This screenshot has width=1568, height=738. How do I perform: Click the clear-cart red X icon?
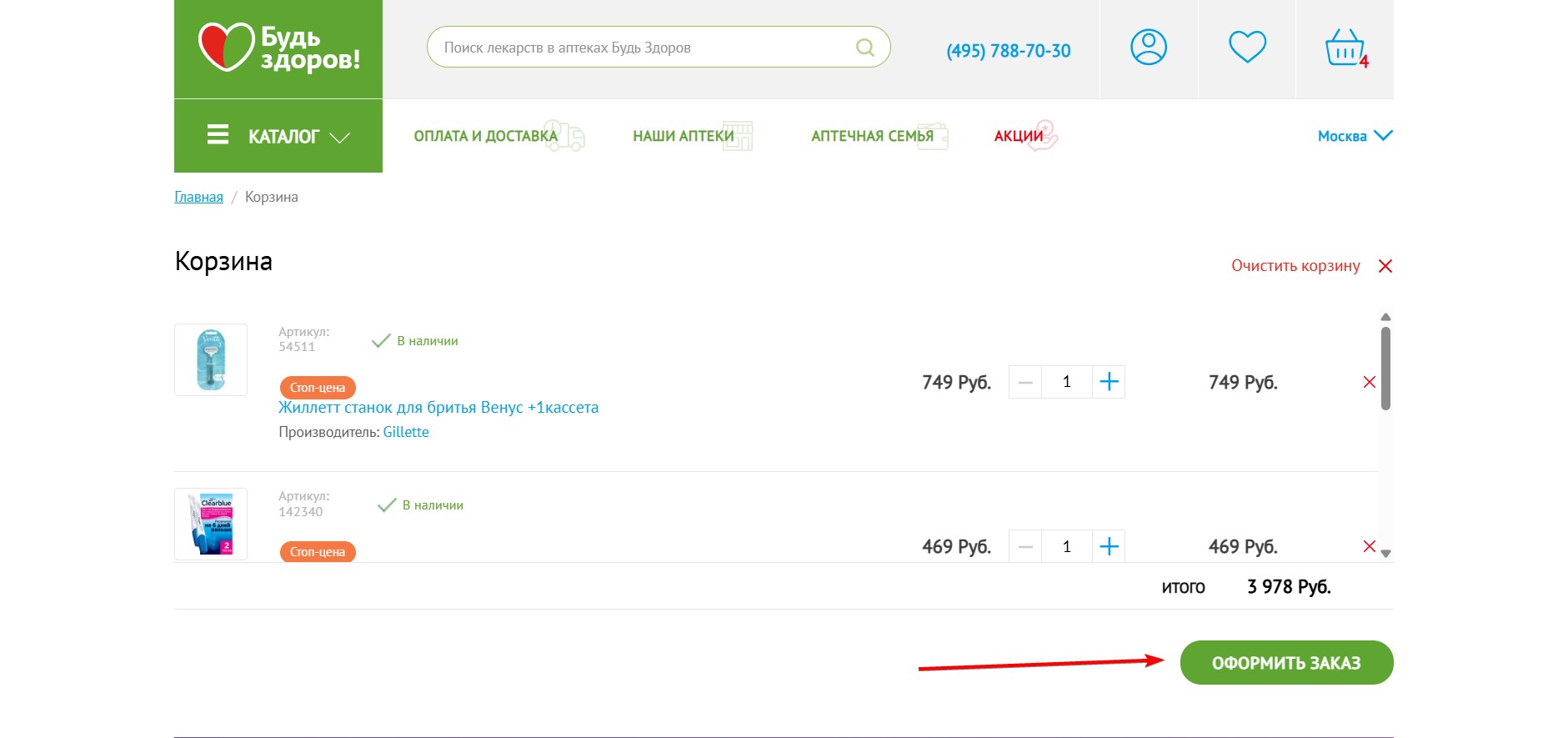tap(1385, 266)
